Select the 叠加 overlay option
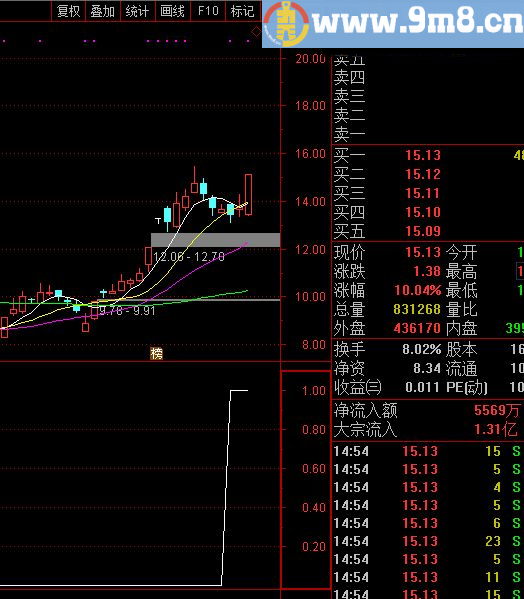This screenshot has width=524, height=599. coord(103,11)
